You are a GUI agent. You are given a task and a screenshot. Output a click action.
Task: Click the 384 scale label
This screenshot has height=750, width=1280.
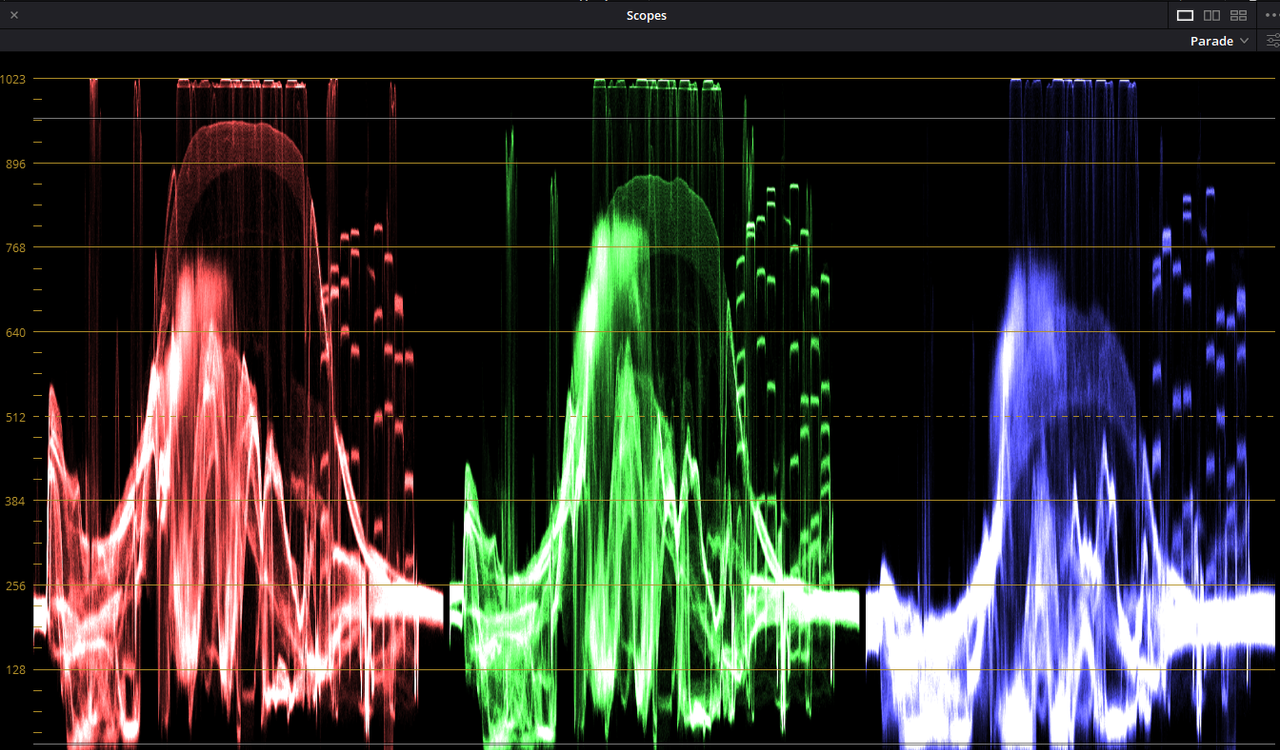(16, 501)
